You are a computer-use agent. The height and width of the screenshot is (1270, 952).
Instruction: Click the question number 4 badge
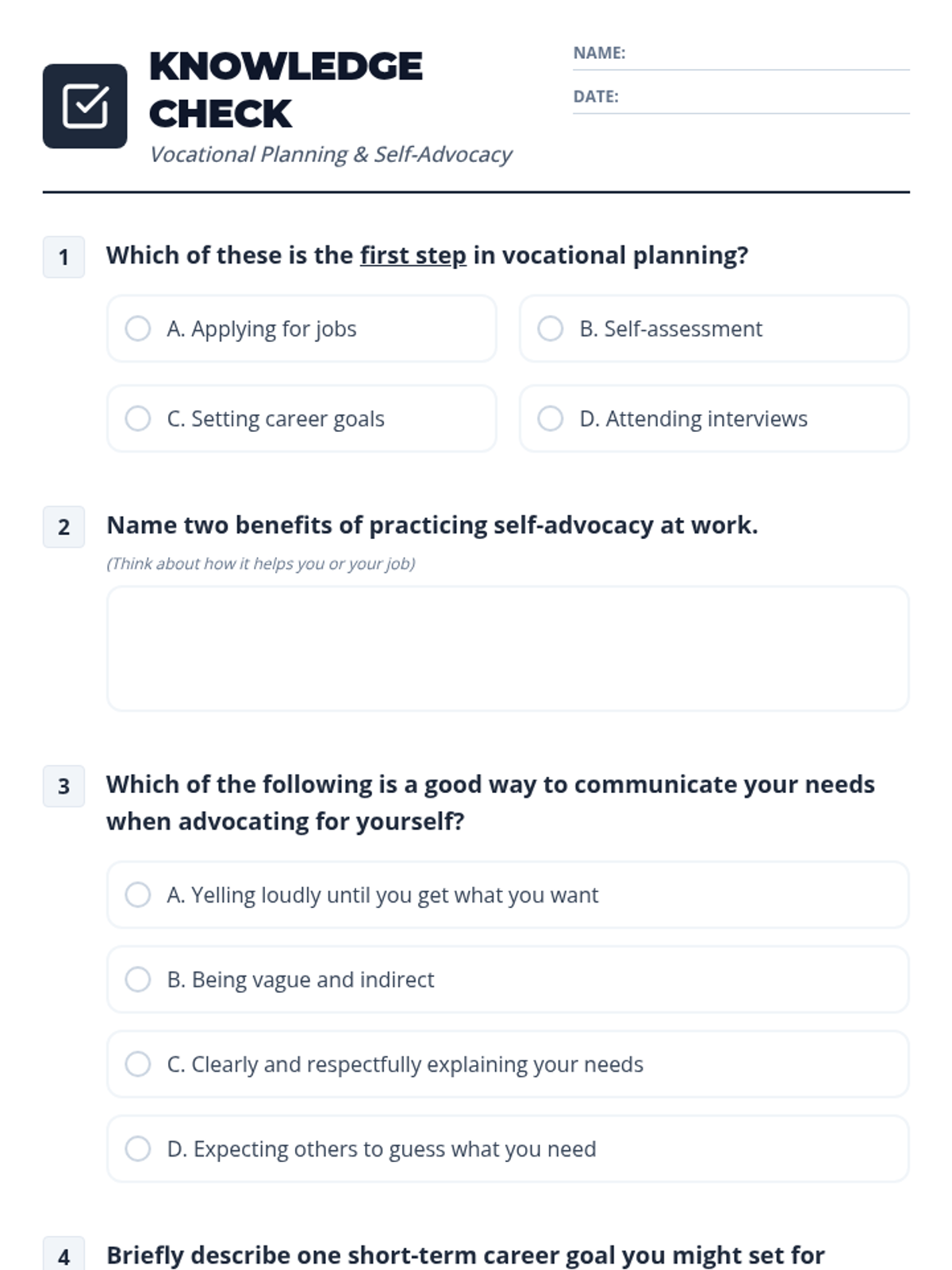pyautogui.click(x=63, y=1256)
